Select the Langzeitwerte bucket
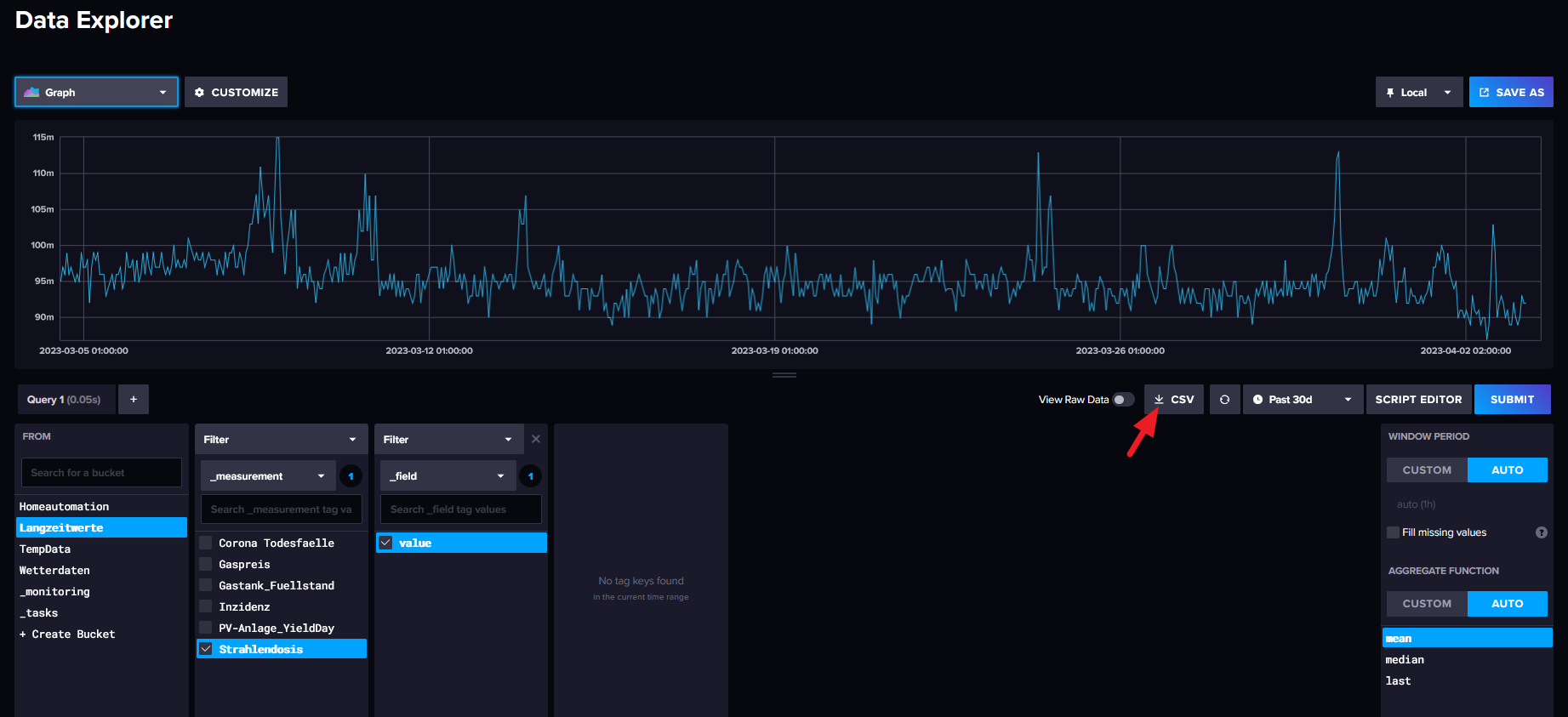This screenshot has width=1568, height=717. [x=101, y=527]
